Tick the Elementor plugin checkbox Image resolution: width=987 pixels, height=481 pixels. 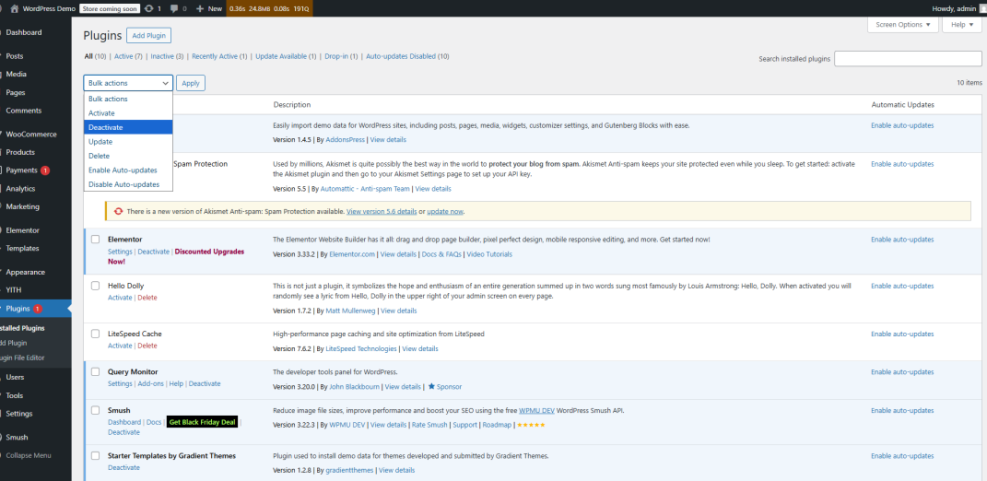coord(95,239)
